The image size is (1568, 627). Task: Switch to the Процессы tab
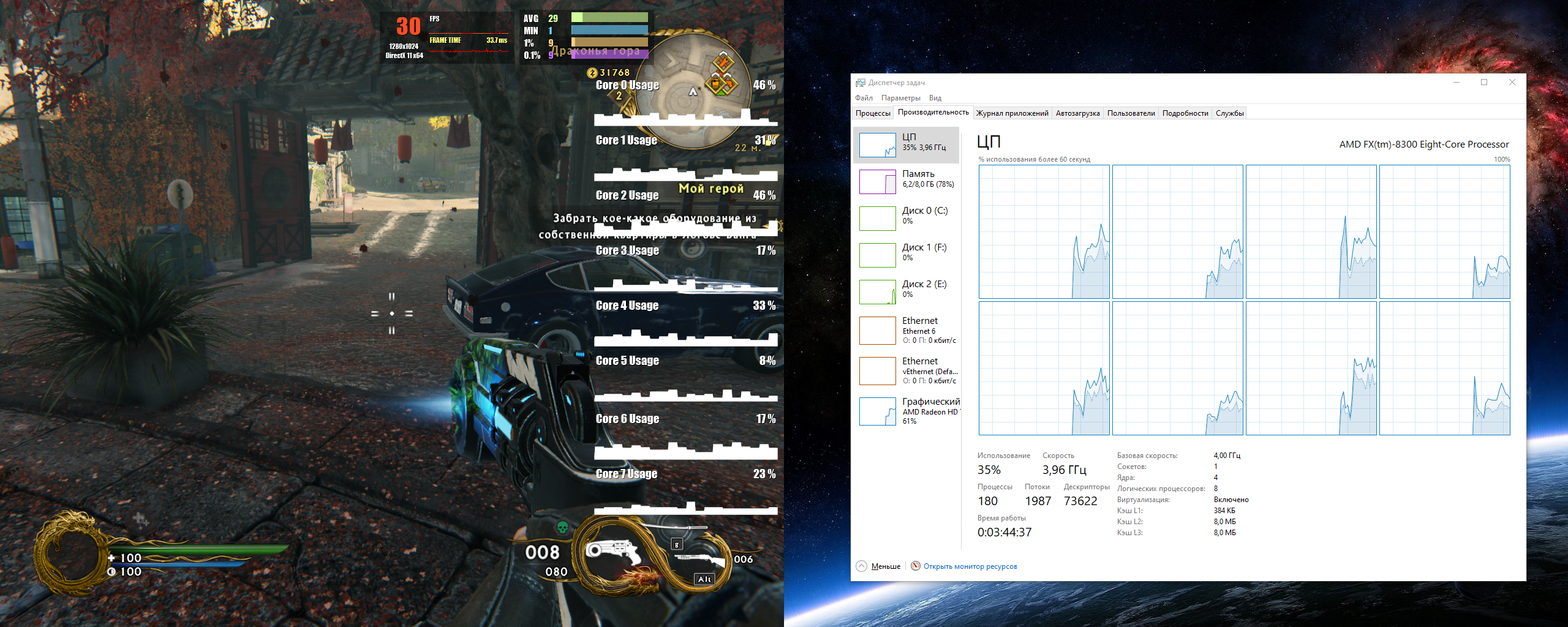[873, 113]
